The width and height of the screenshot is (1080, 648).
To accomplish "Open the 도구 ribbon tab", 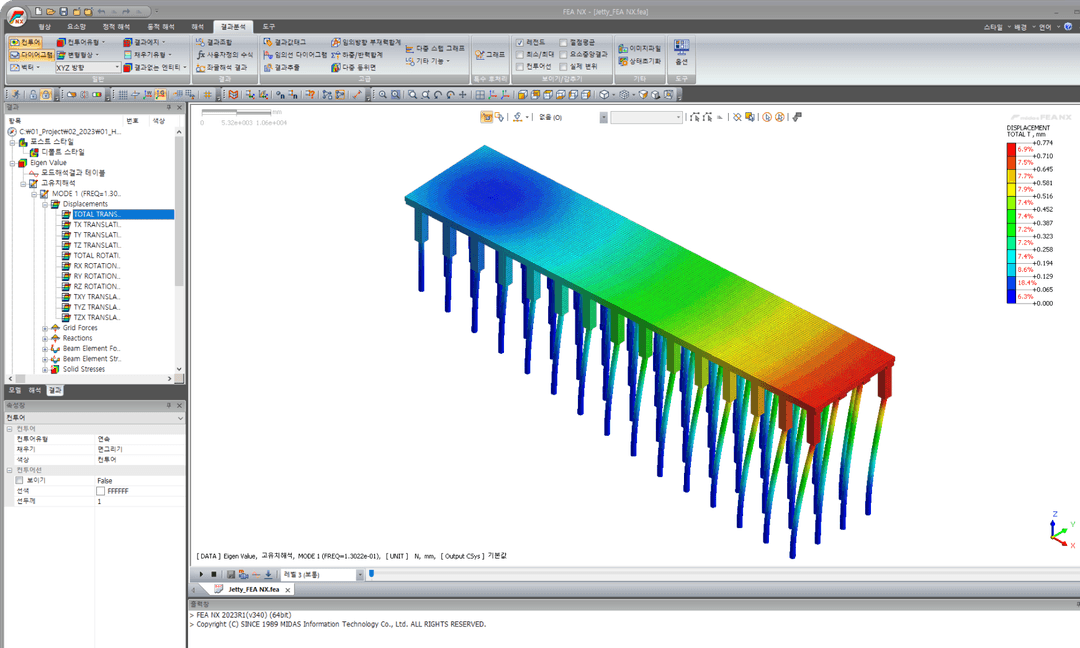I will [x=269, y=27].
